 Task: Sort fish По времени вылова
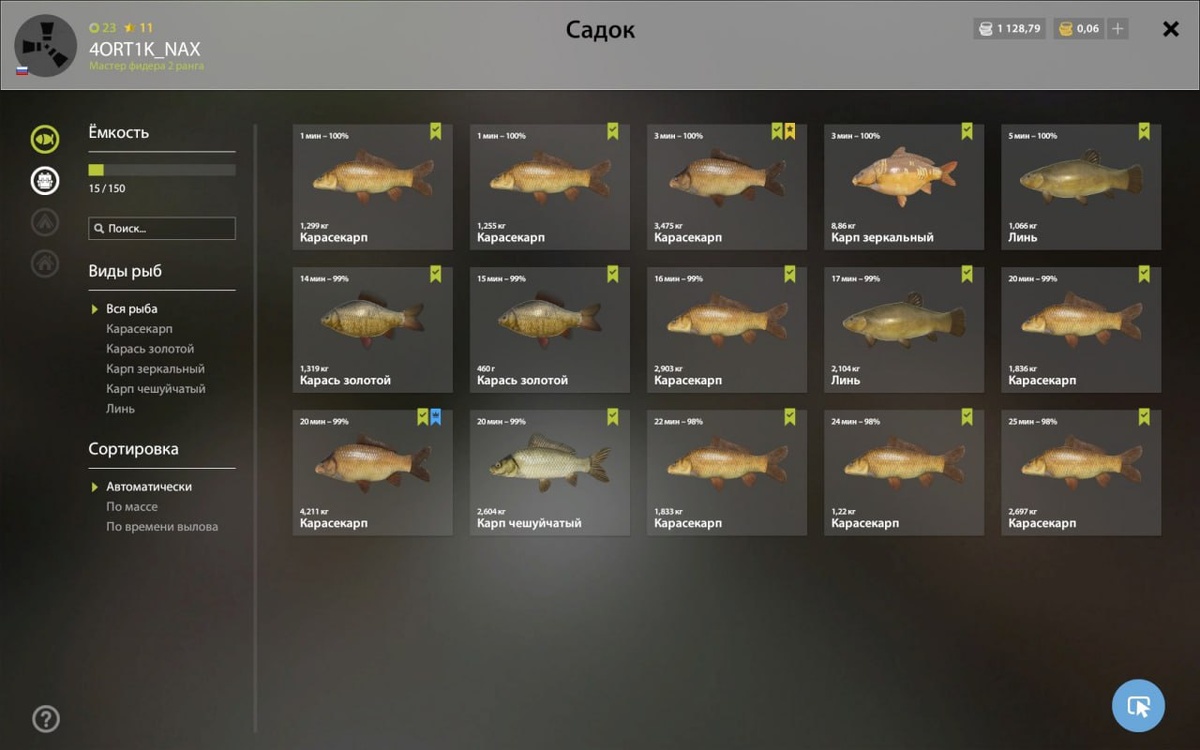[162, 527]
